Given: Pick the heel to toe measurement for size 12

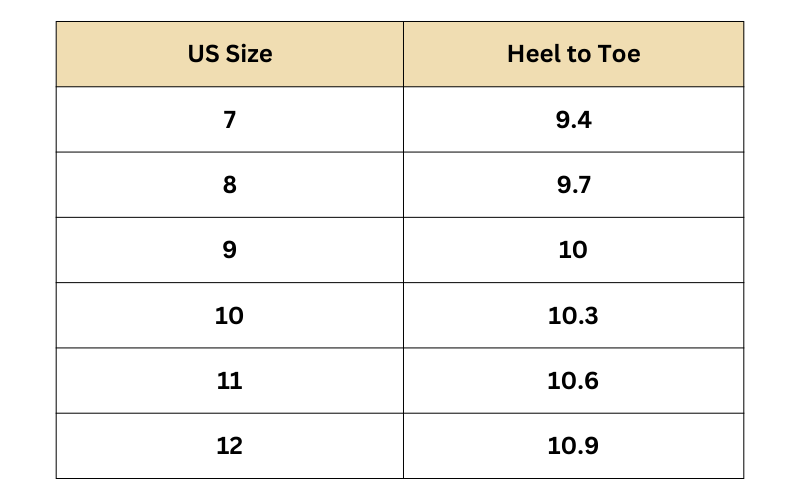Looking at the screenshot, I should click(x=573, y=446).
